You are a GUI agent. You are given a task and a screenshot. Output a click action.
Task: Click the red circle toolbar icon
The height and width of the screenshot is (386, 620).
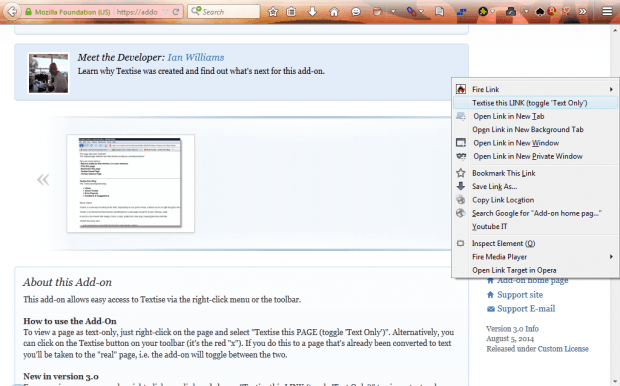[x=552, y=11]
